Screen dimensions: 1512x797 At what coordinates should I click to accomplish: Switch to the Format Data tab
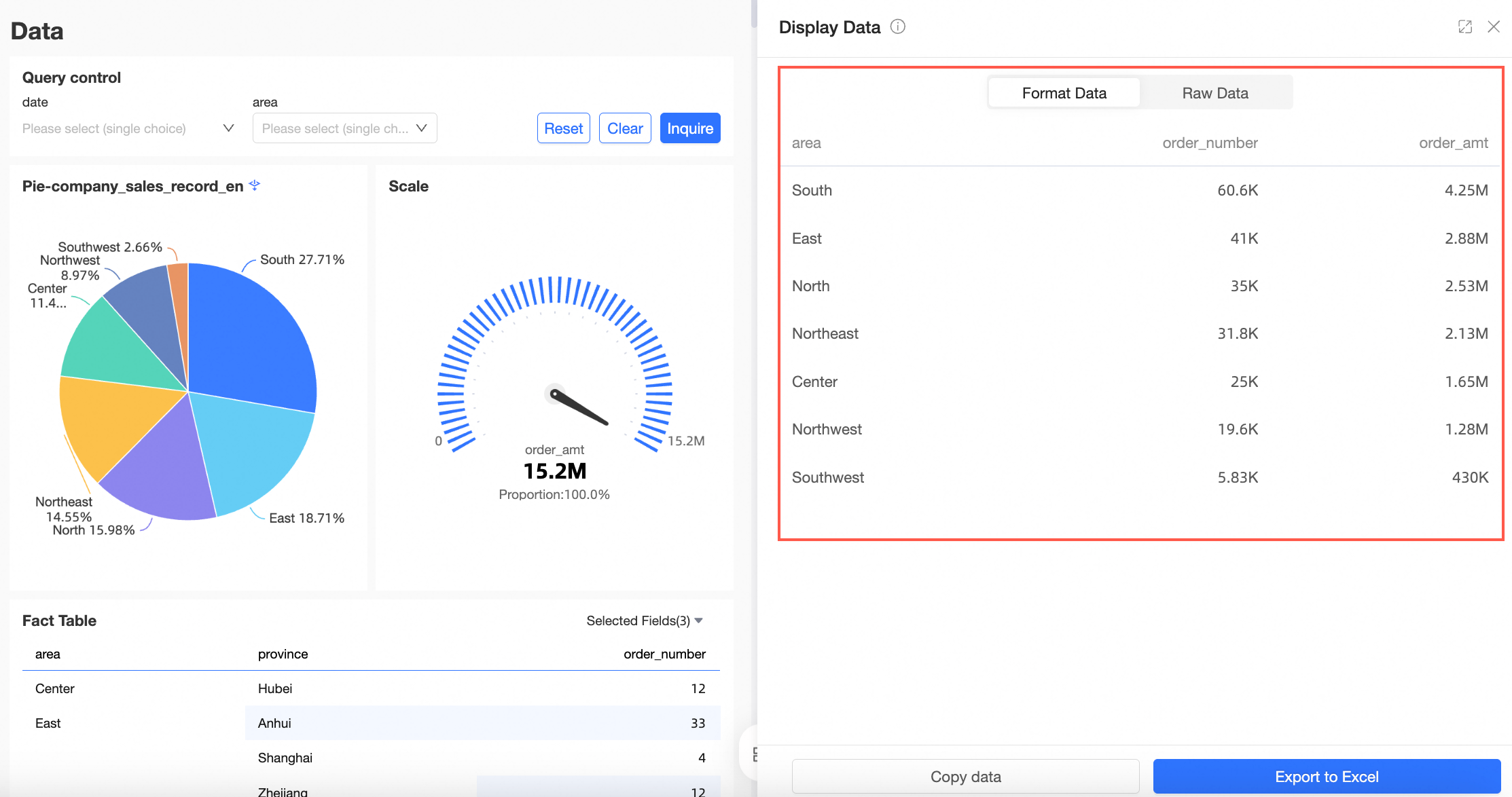(1064, 93)
